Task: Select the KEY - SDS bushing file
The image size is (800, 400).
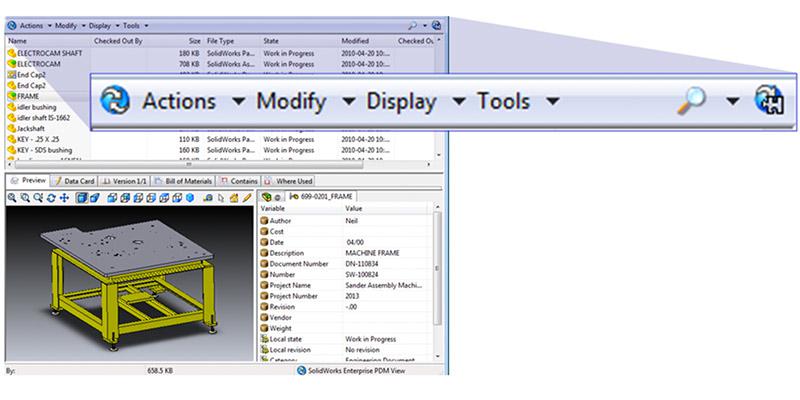Action: pyautogui.click(x=44, y=150)
